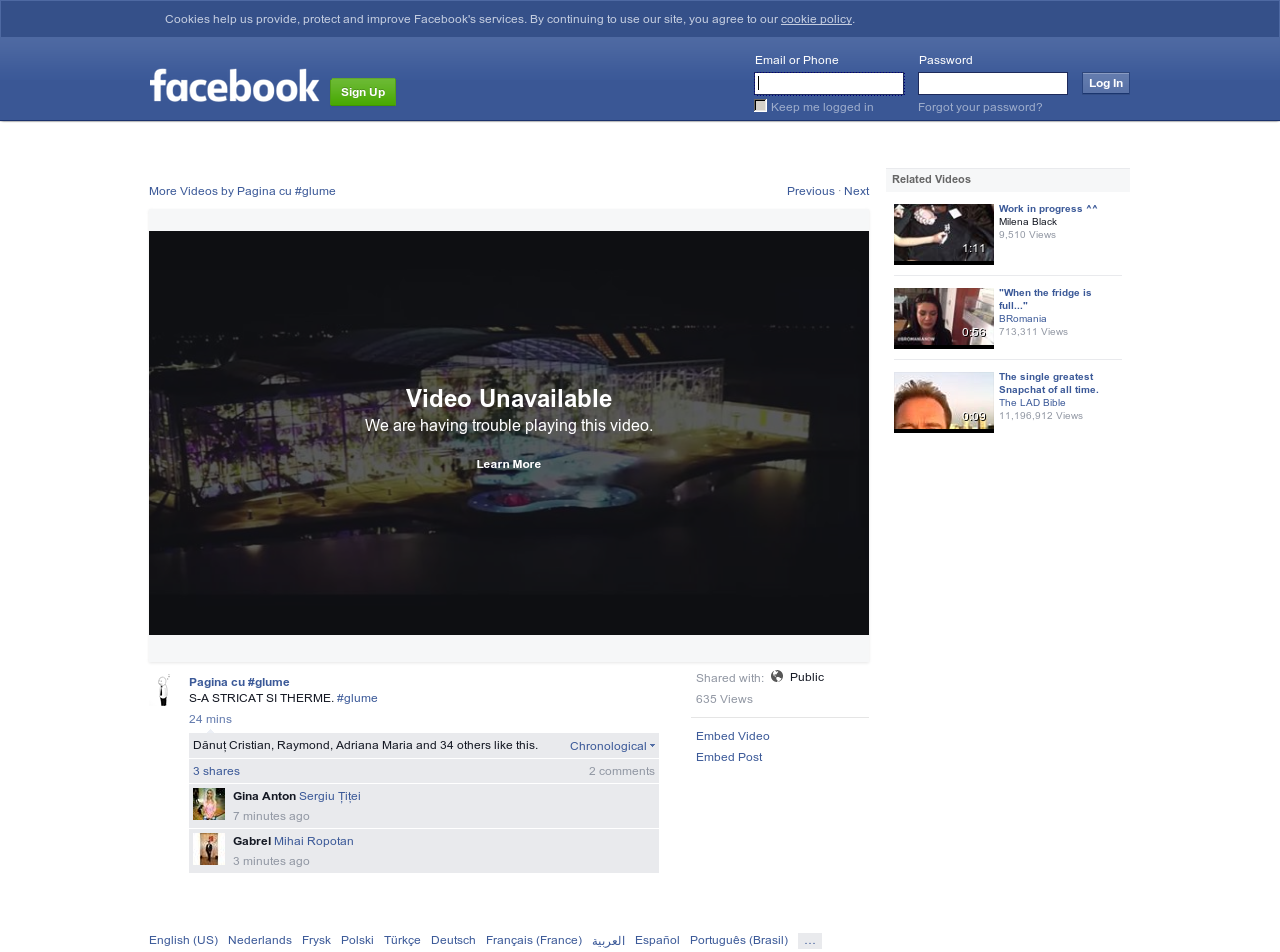
Task: Click the '9,510 Views' count
Action: pos(1027,235)
